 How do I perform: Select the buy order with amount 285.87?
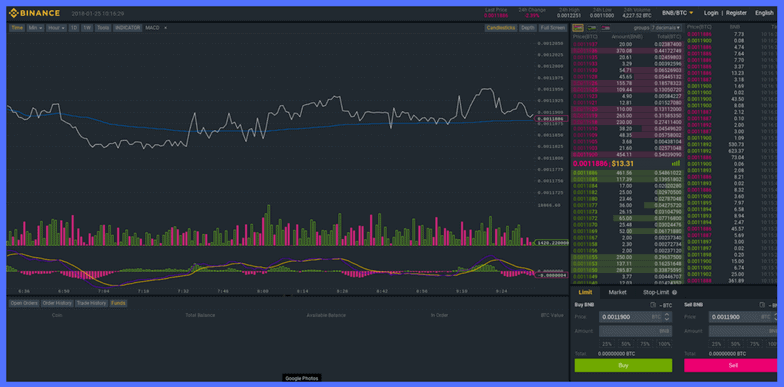(628, 270)
